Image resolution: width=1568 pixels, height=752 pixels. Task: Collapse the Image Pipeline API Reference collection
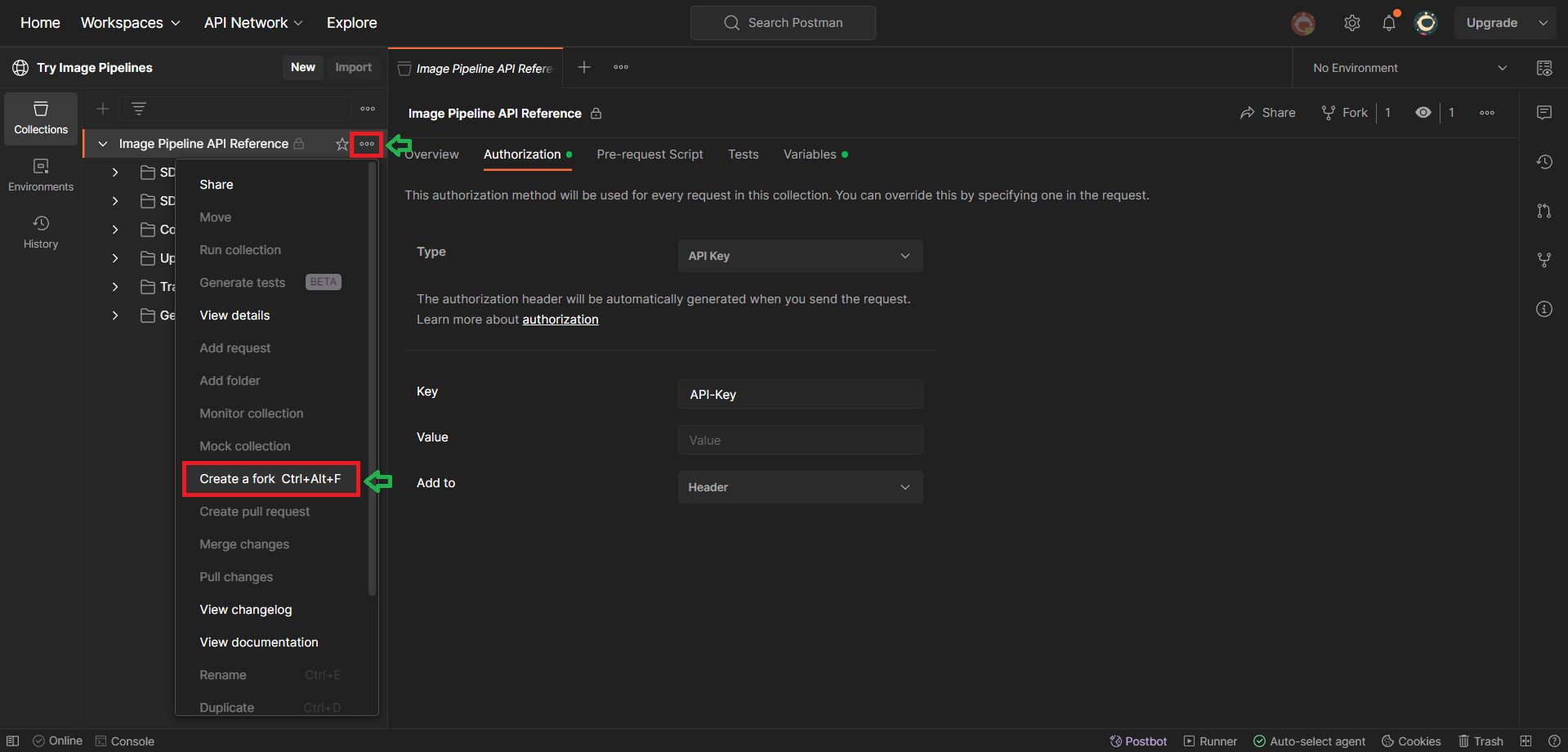(x=103, y=144)
